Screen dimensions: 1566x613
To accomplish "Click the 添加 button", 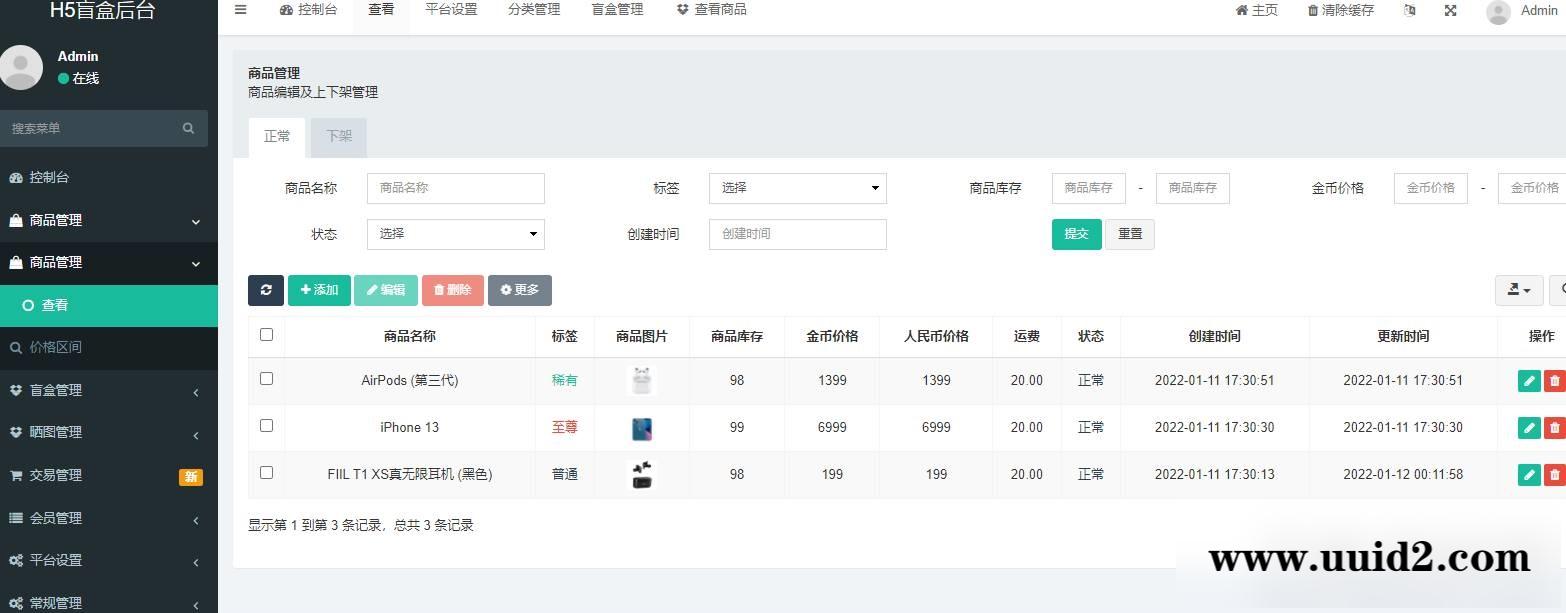I will pyautogui.click(x=319, y=290).
